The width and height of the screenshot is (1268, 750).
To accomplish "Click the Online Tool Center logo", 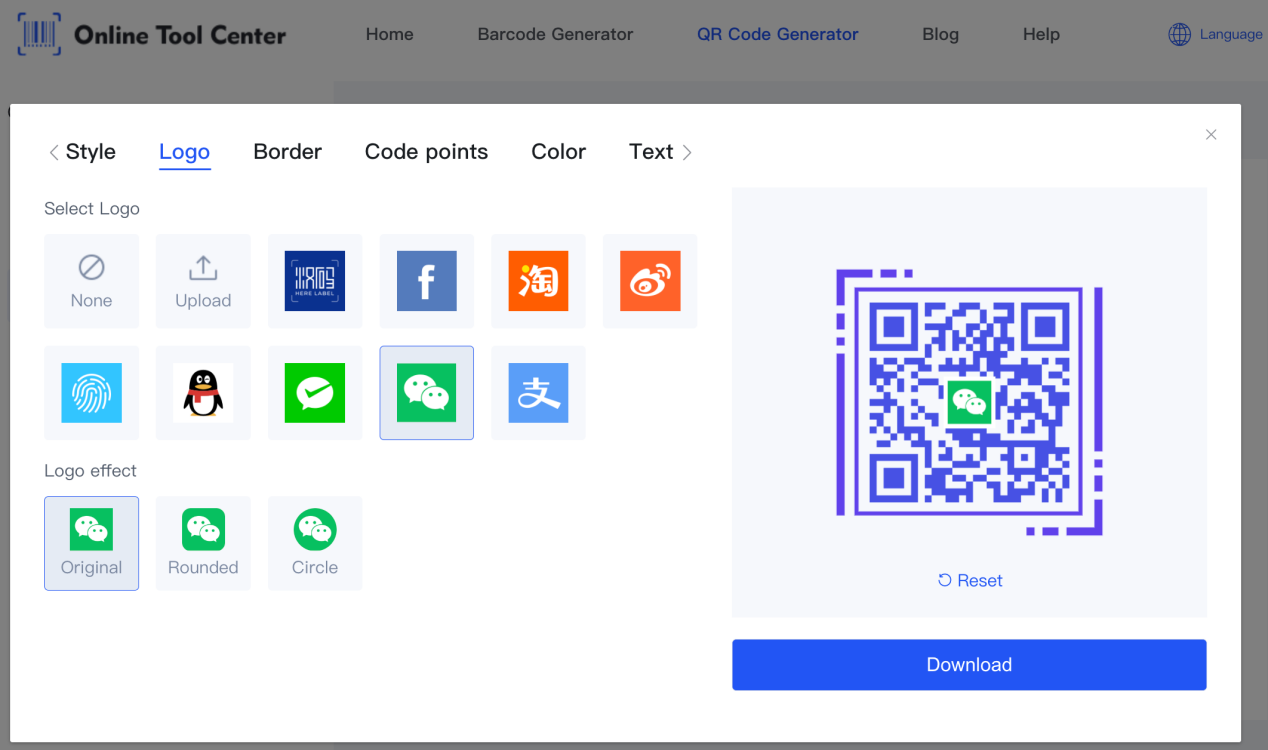I will click(151, 35).
